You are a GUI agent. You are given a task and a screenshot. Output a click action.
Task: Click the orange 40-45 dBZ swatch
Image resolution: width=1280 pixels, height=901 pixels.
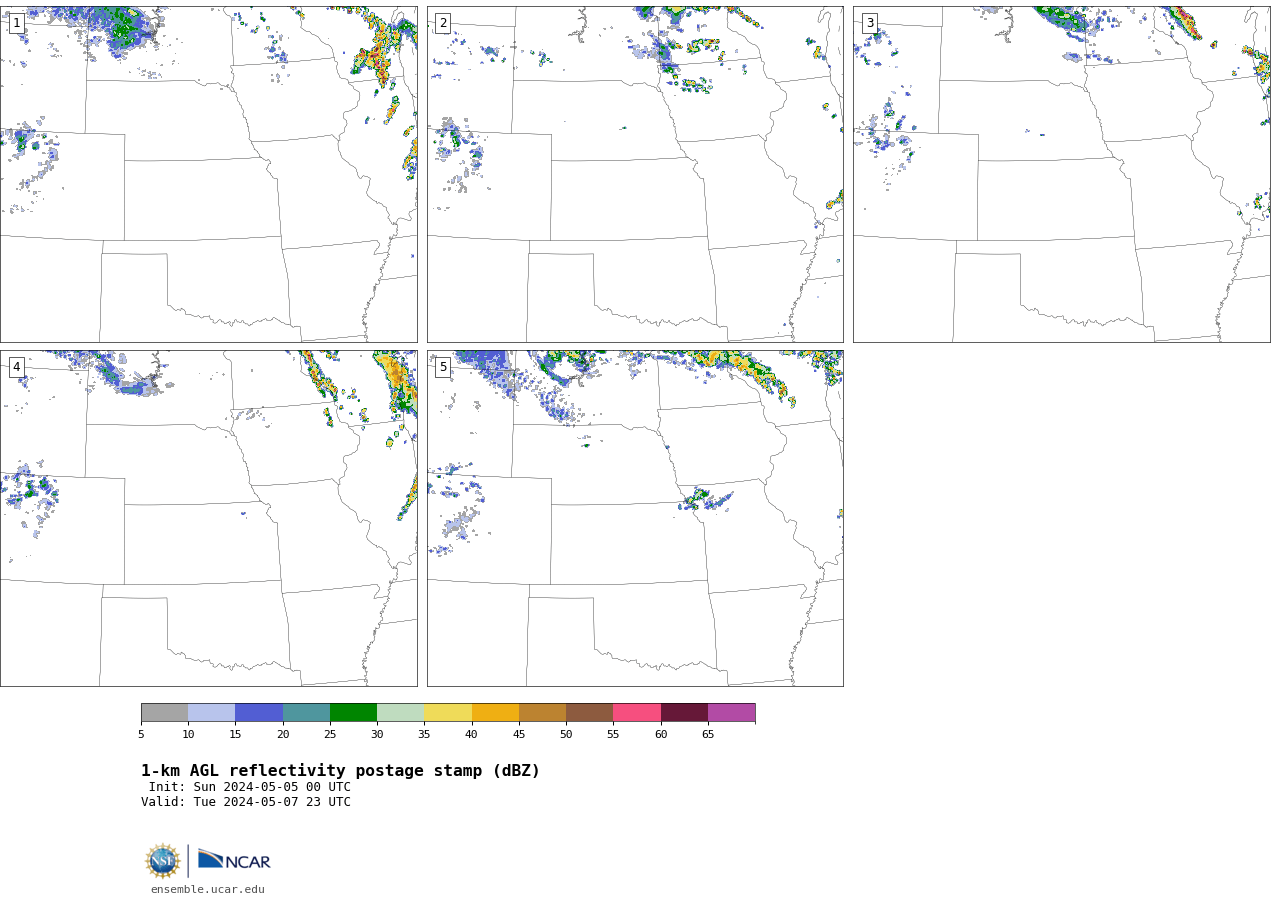click(495, 712)
